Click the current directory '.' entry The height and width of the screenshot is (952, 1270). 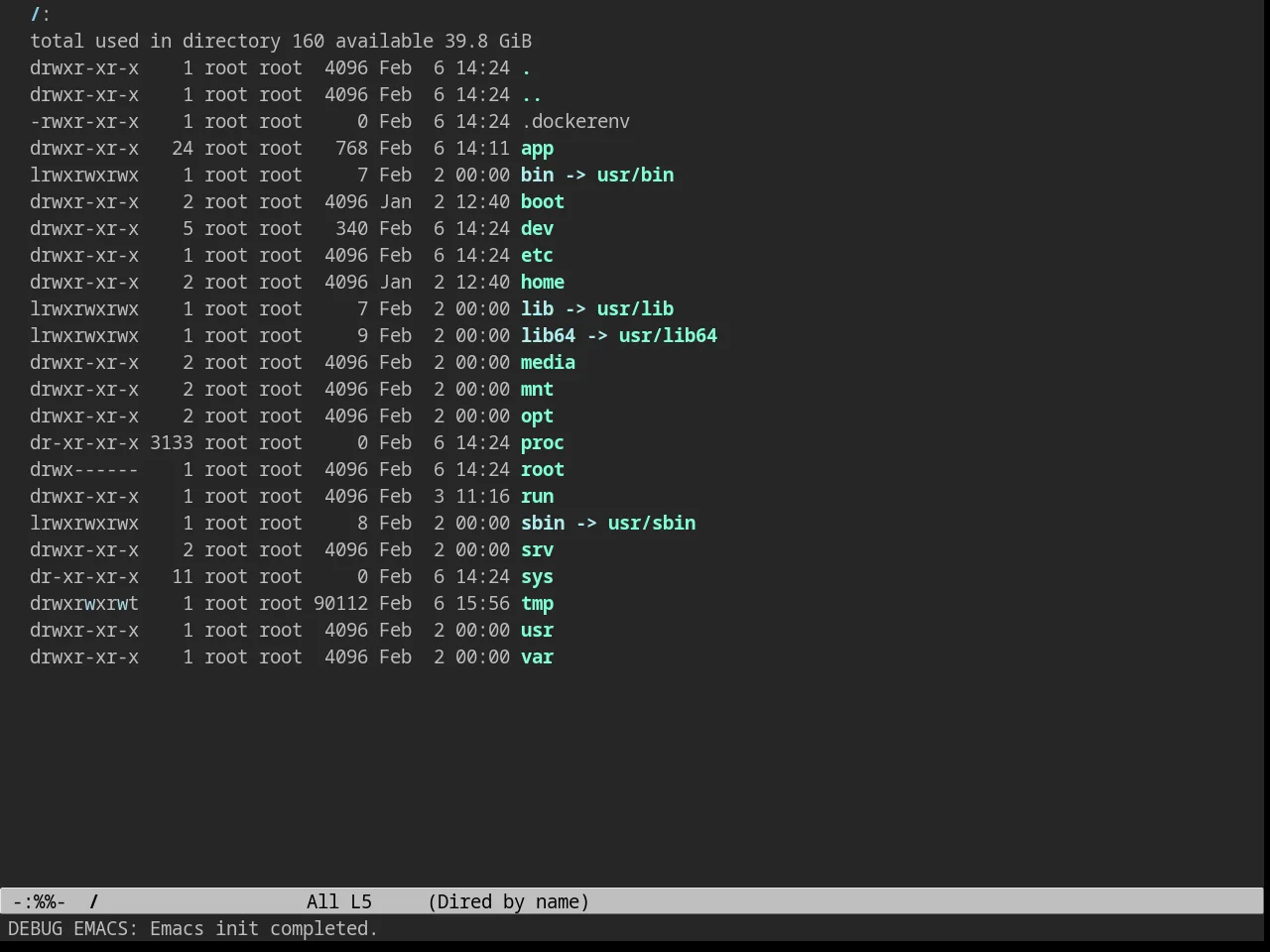click(x=526, y=68)
